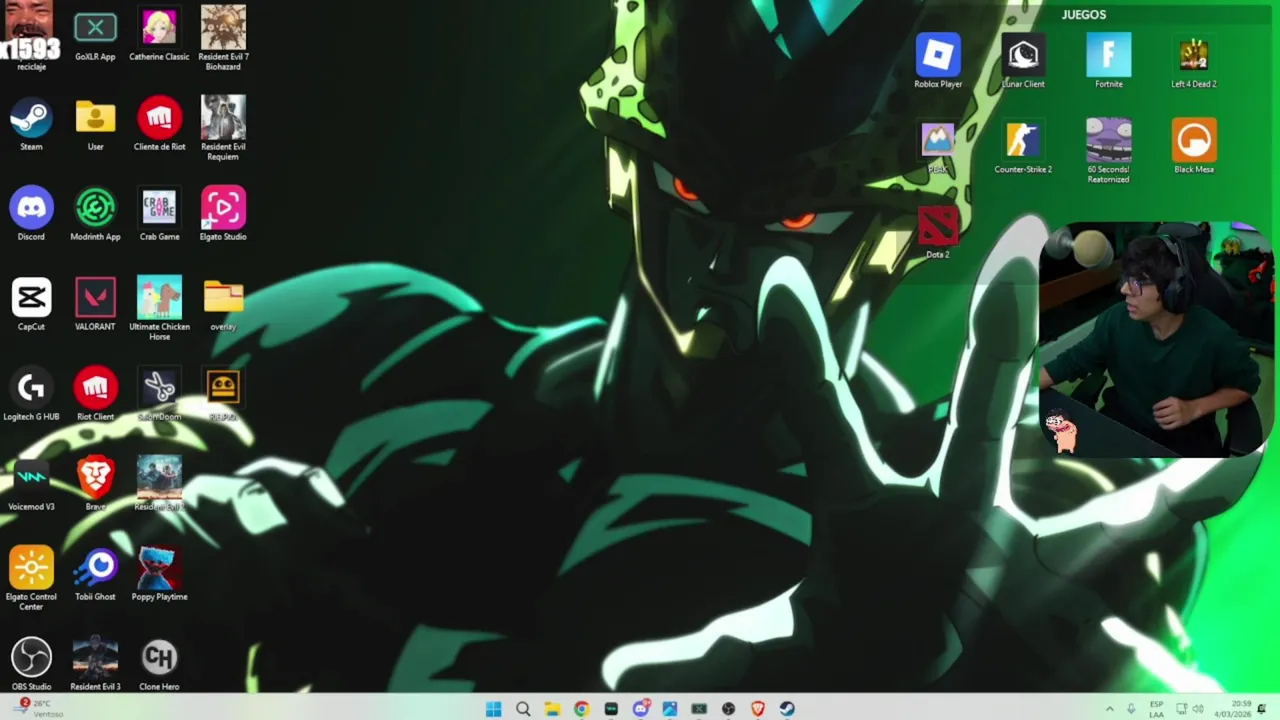
Task: Switch to OBS Studio in taskbar
Action: (728, 709)
